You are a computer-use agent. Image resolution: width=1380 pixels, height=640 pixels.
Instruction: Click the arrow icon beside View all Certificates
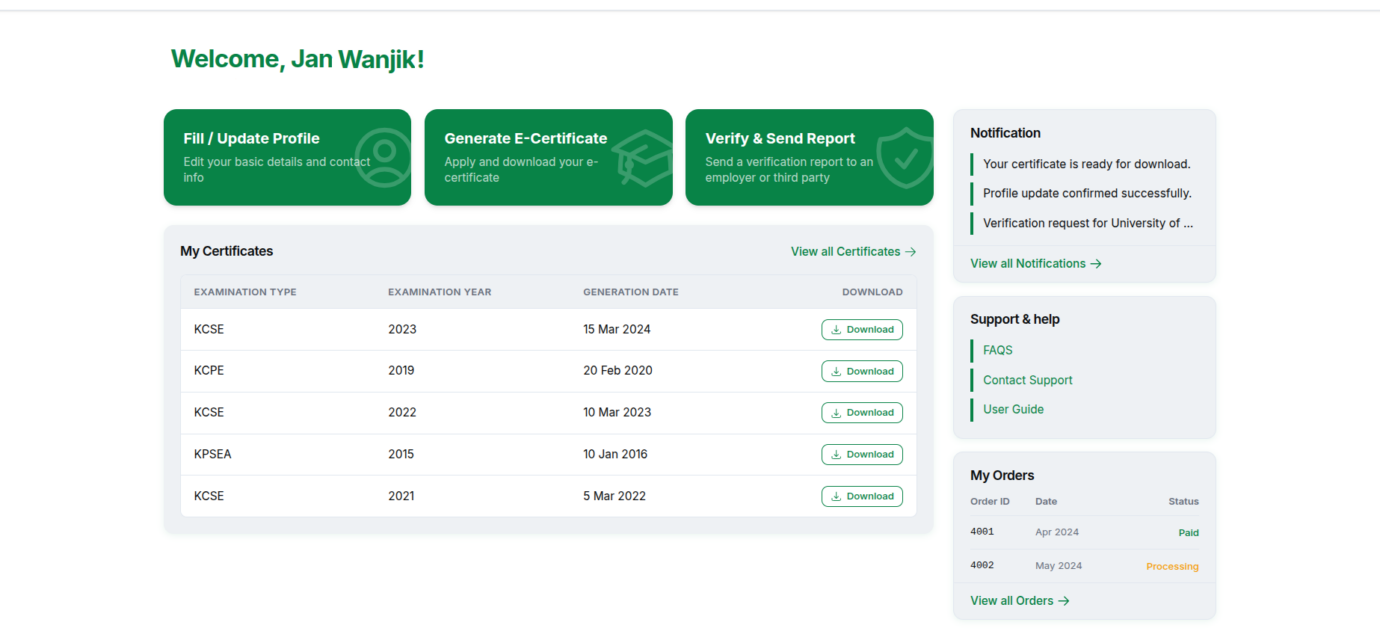click(910, 252)
